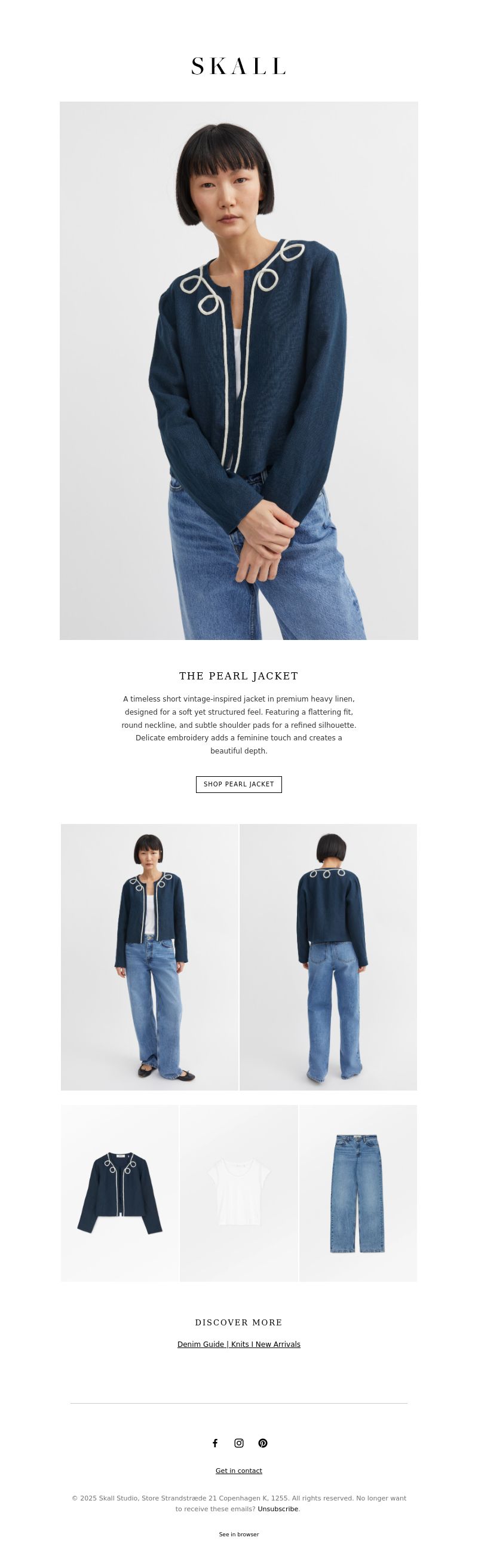
Task: Click the SKALL logo at top
Action: coord(238,66)
